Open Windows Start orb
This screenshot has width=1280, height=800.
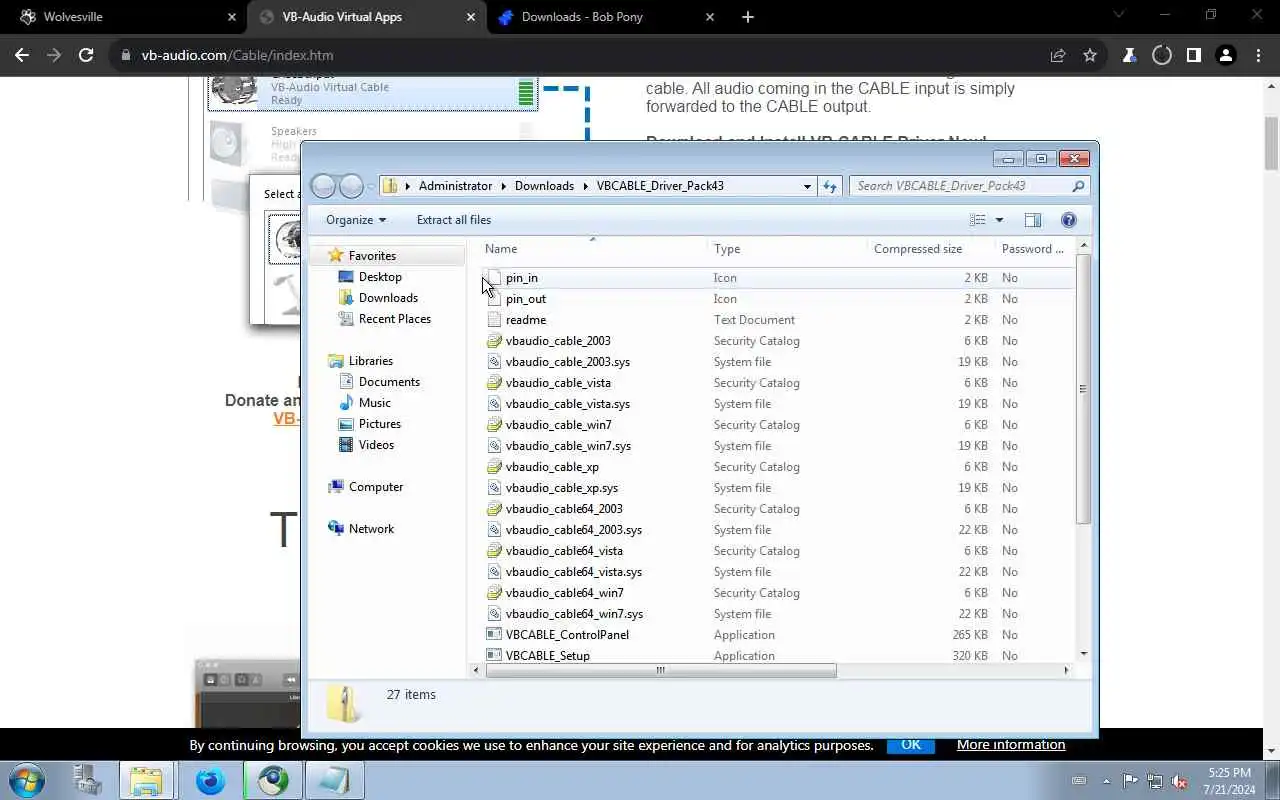(x=26, y=780)
